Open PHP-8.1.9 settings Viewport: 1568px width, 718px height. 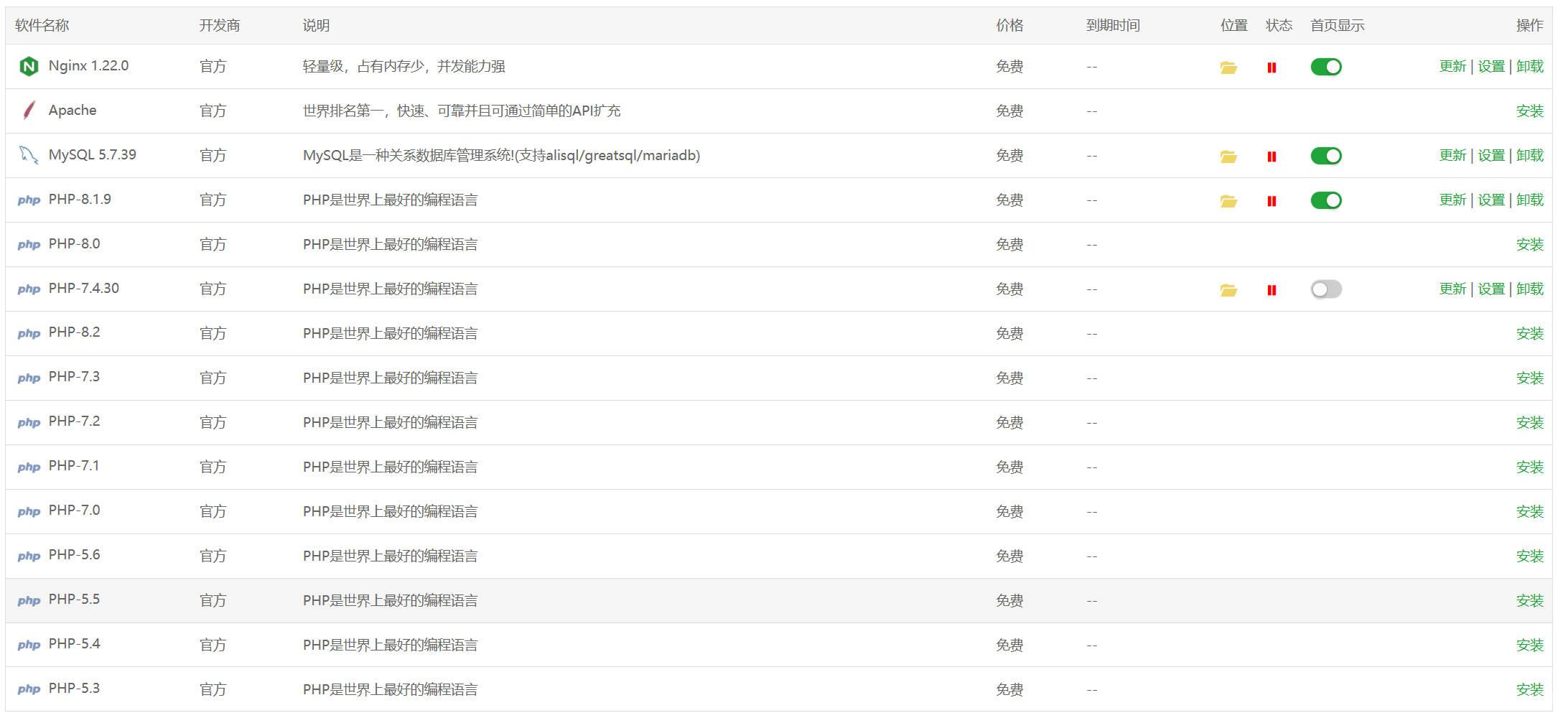[x=1491, y=200]
